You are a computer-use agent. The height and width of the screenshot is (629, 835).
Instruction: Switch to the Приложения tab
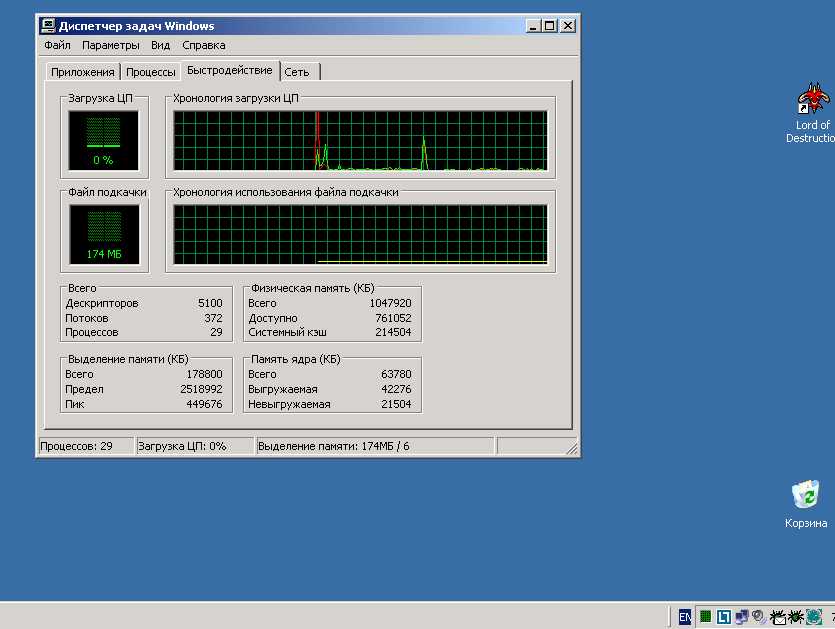click(x=83, y=72)
